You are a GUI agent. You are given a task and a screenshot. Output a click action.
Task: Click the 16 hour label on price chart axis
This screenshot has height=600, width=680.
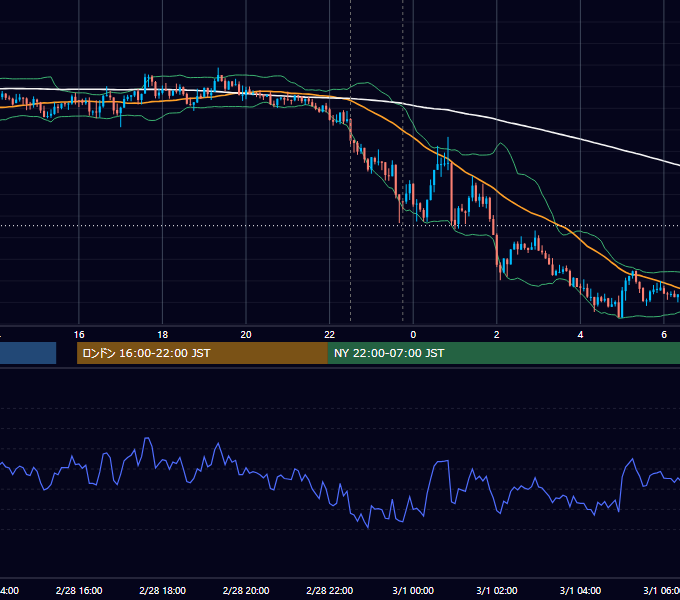coord(79,335)
